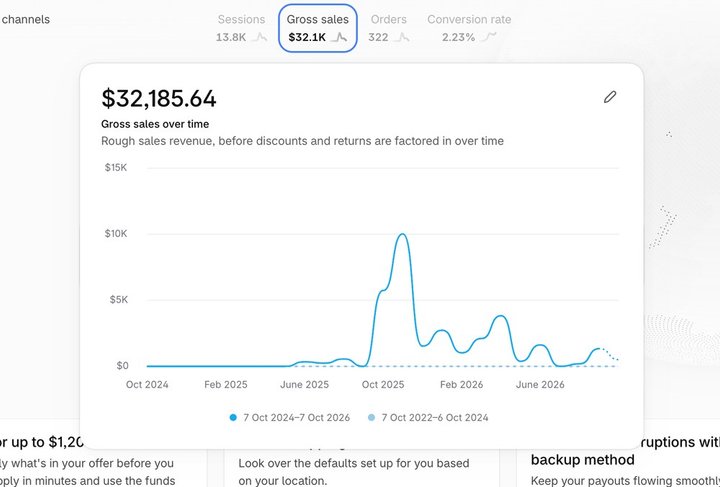The height and width of the screenshot is (487, 720).
Task: Open the Orders metric tab
Action: (388, 28)
